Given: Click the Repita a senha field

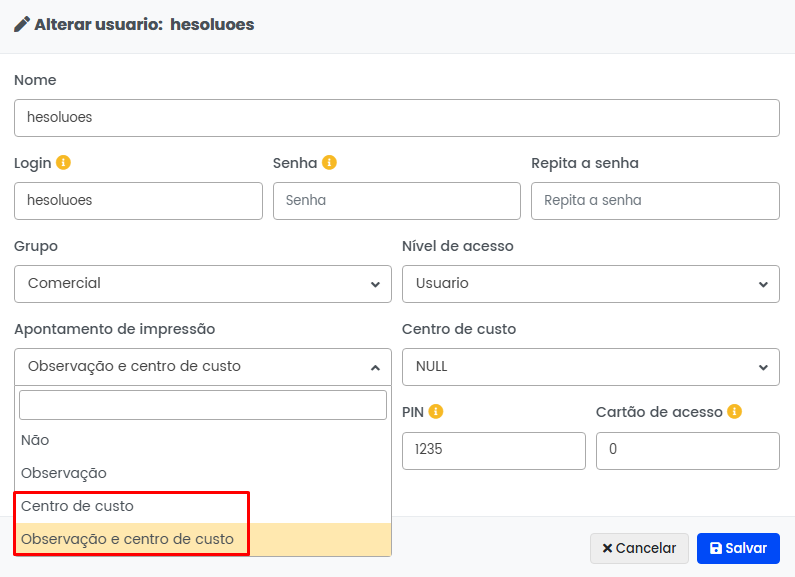Looking at the screenshot, I should pos(654,200).
